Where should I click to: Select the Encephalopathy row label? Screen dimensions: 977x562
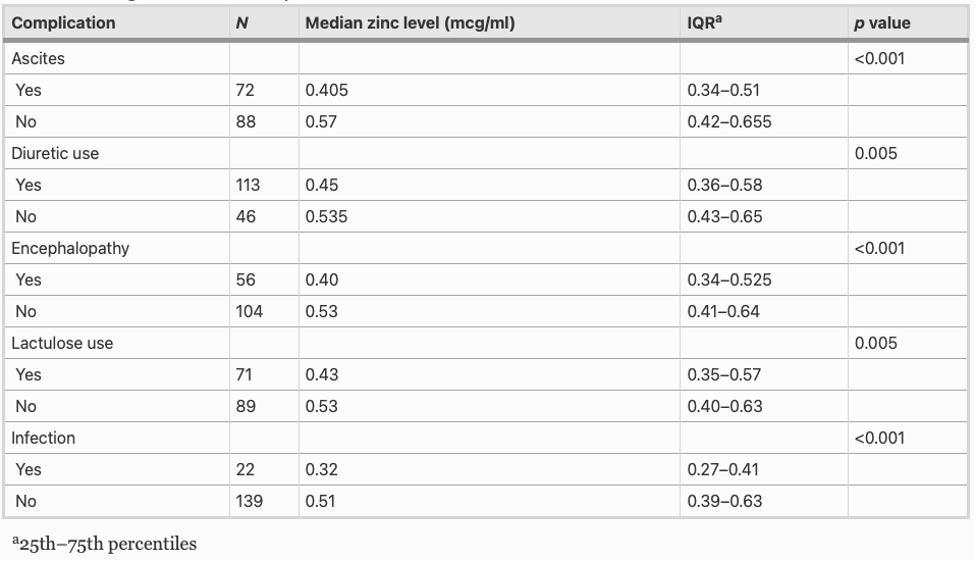70,249
